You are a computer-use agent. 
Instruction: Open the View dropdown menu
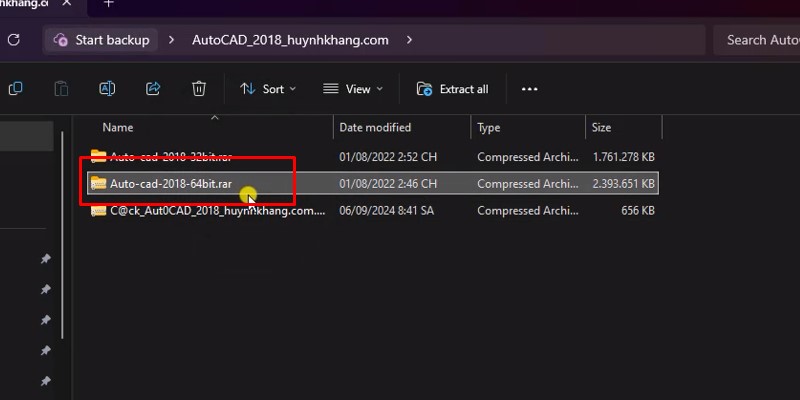click(x=354, y=89)
